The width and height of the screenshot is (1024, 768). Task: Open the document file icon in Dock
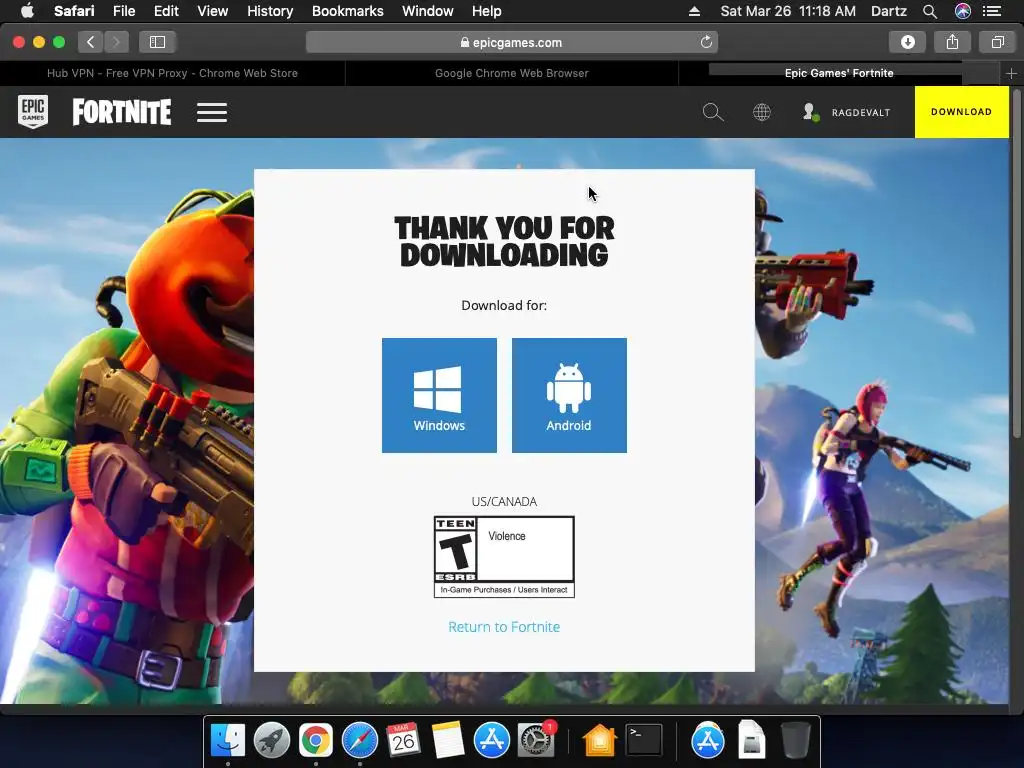point(752,739)
